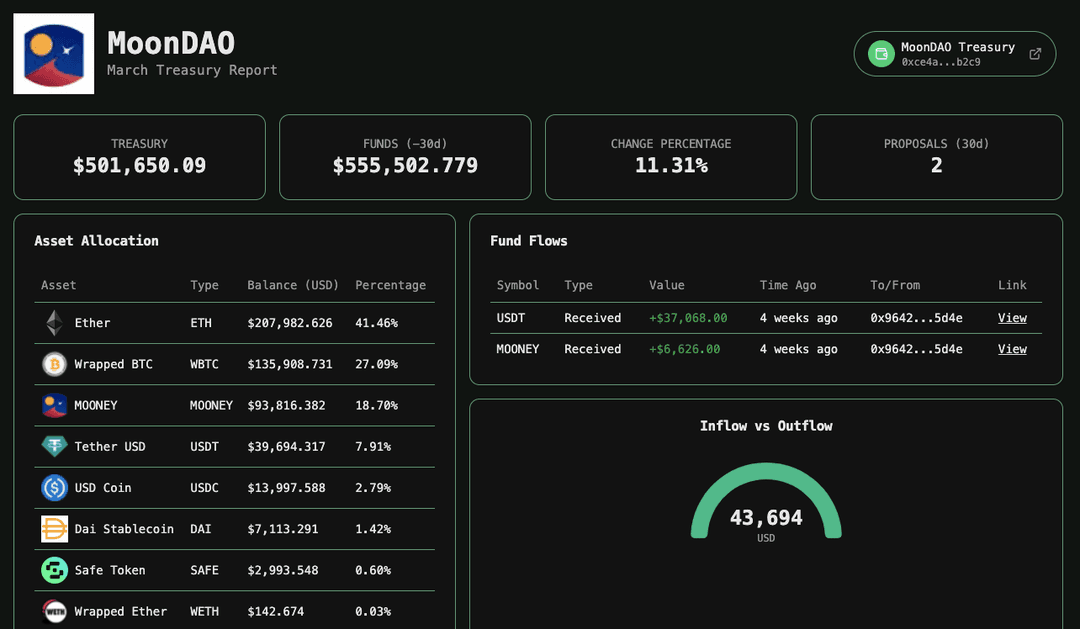
Task: Click the 27.09% Wrapped BTC percentage
Action: point(377,364)
